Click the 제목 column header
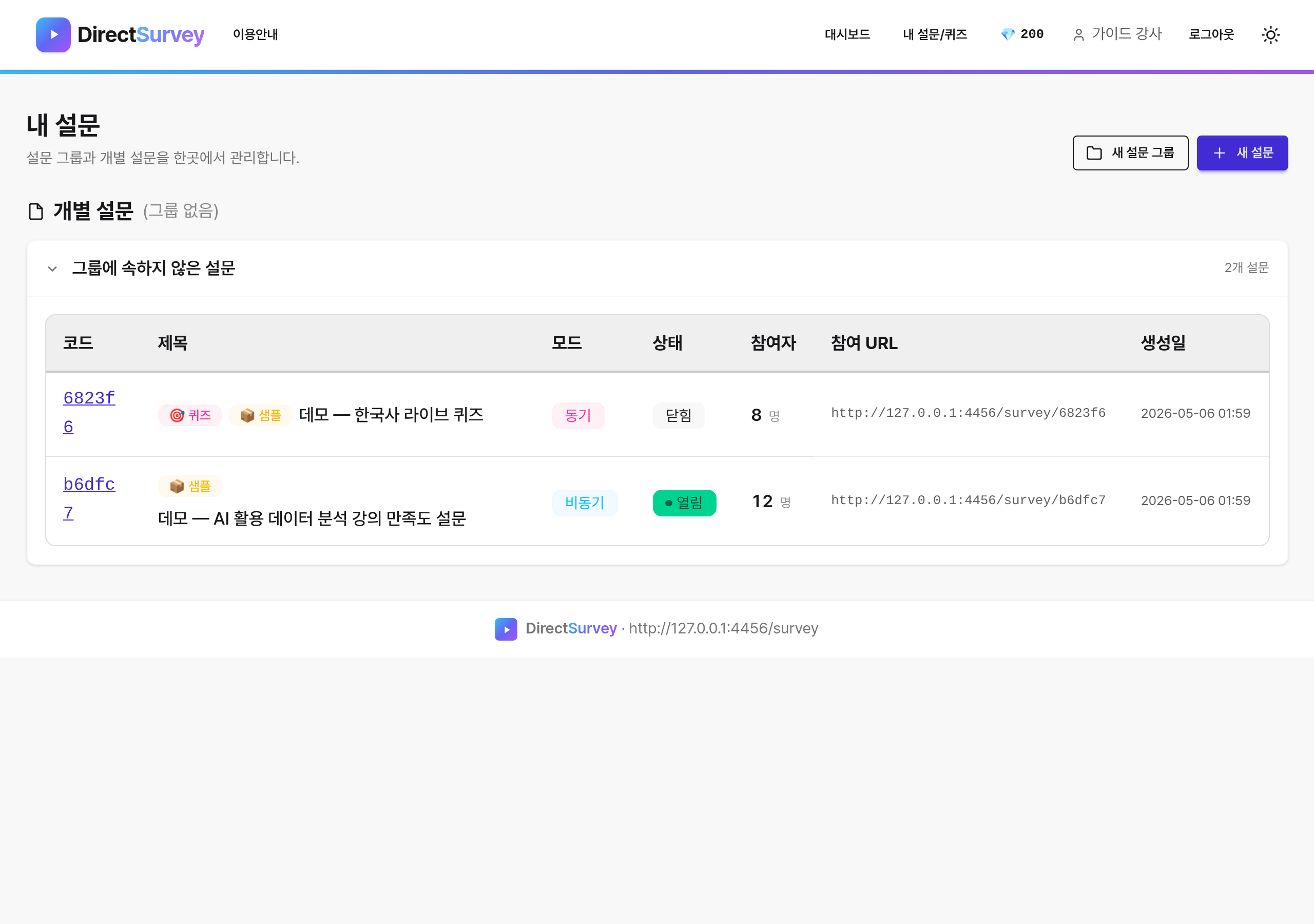This screenshot has width=1314, height=924. 173,343
